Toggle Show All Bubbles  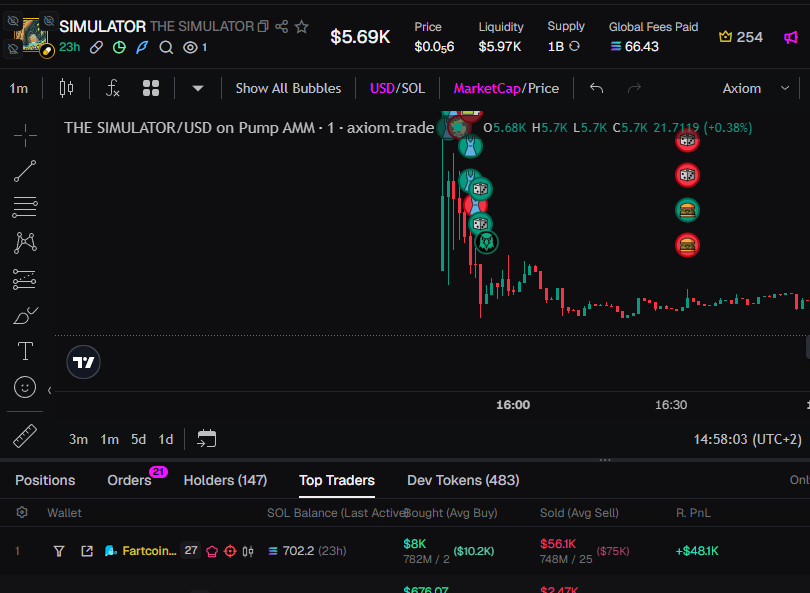coord(288,88)
